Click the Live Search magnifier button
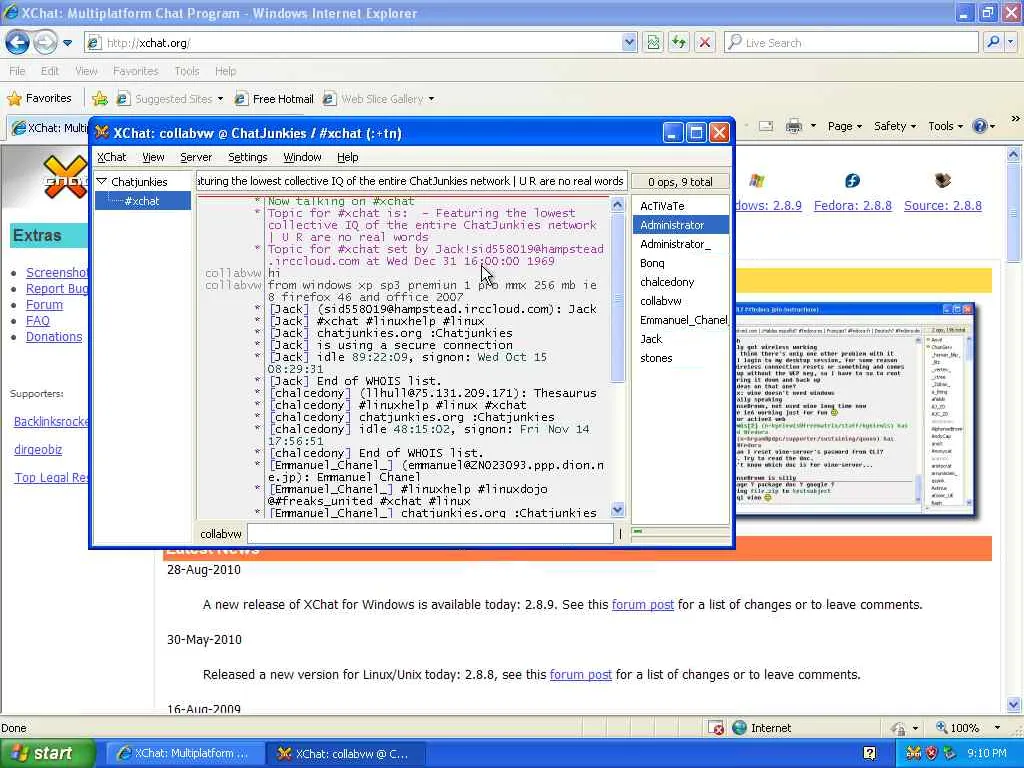This screenshot has width=1024, height=768. 993,43
